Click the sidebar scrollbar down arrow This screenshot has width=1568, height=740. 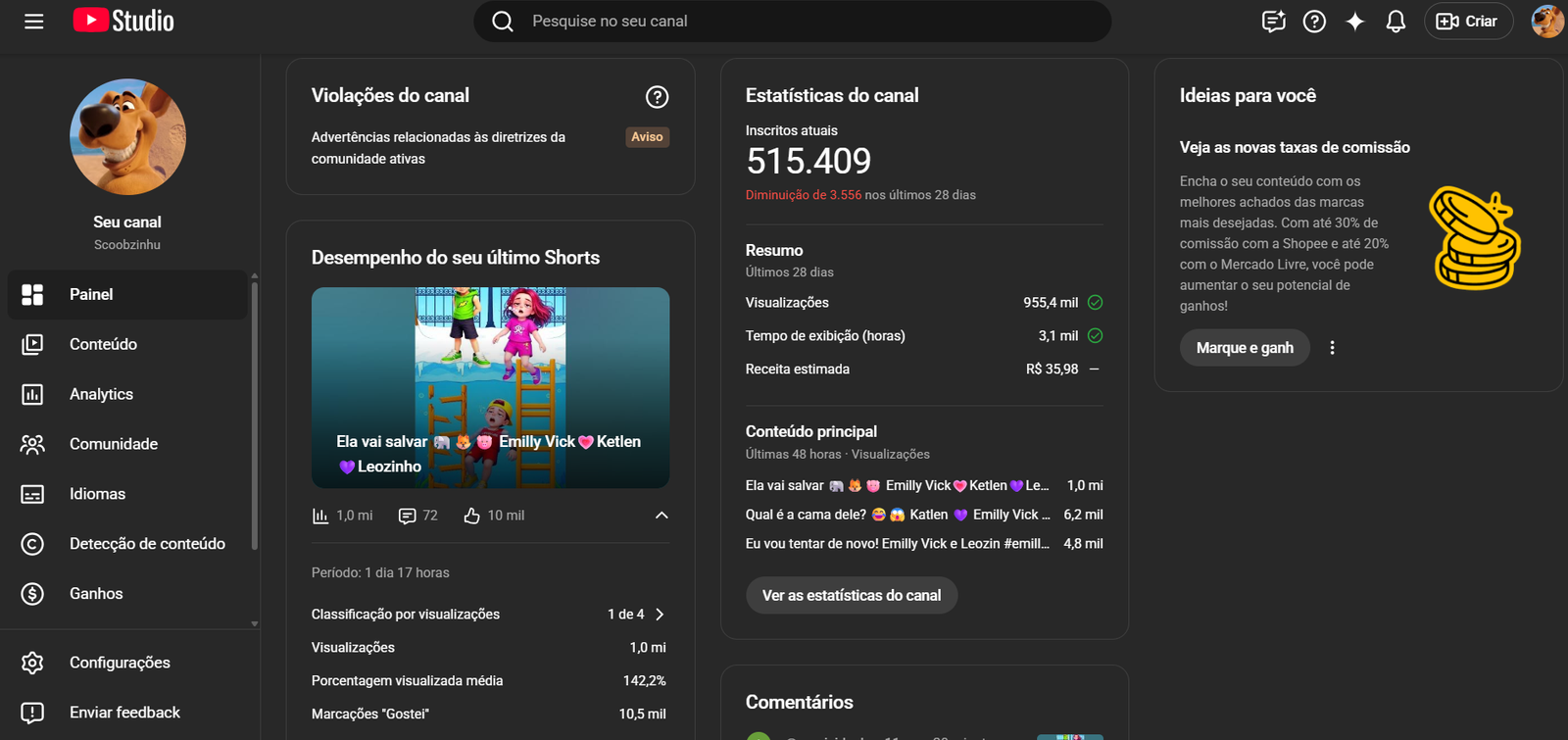click(255, 623)
